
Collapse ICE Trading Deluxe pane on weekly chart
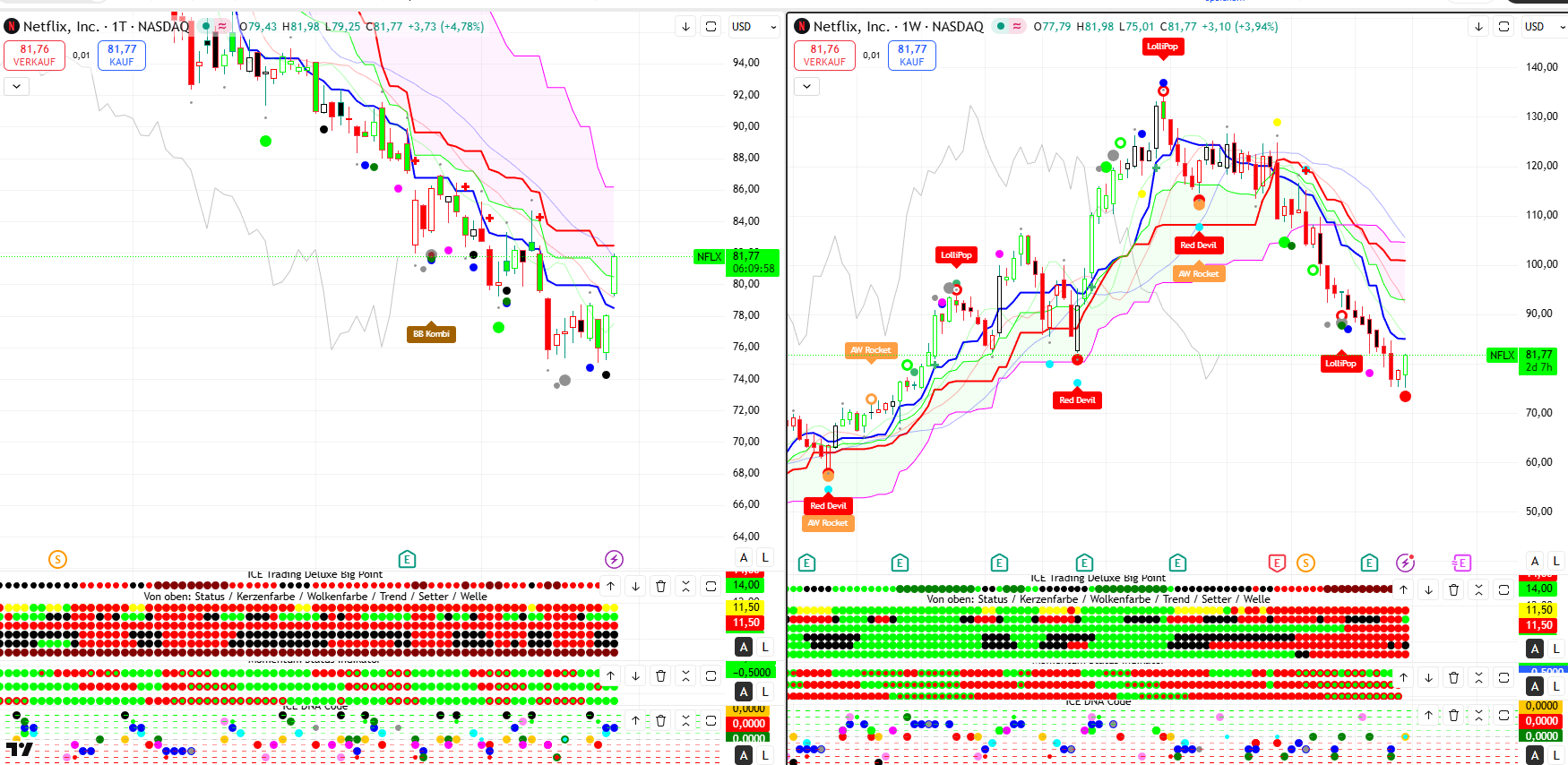click(1478, 589)
